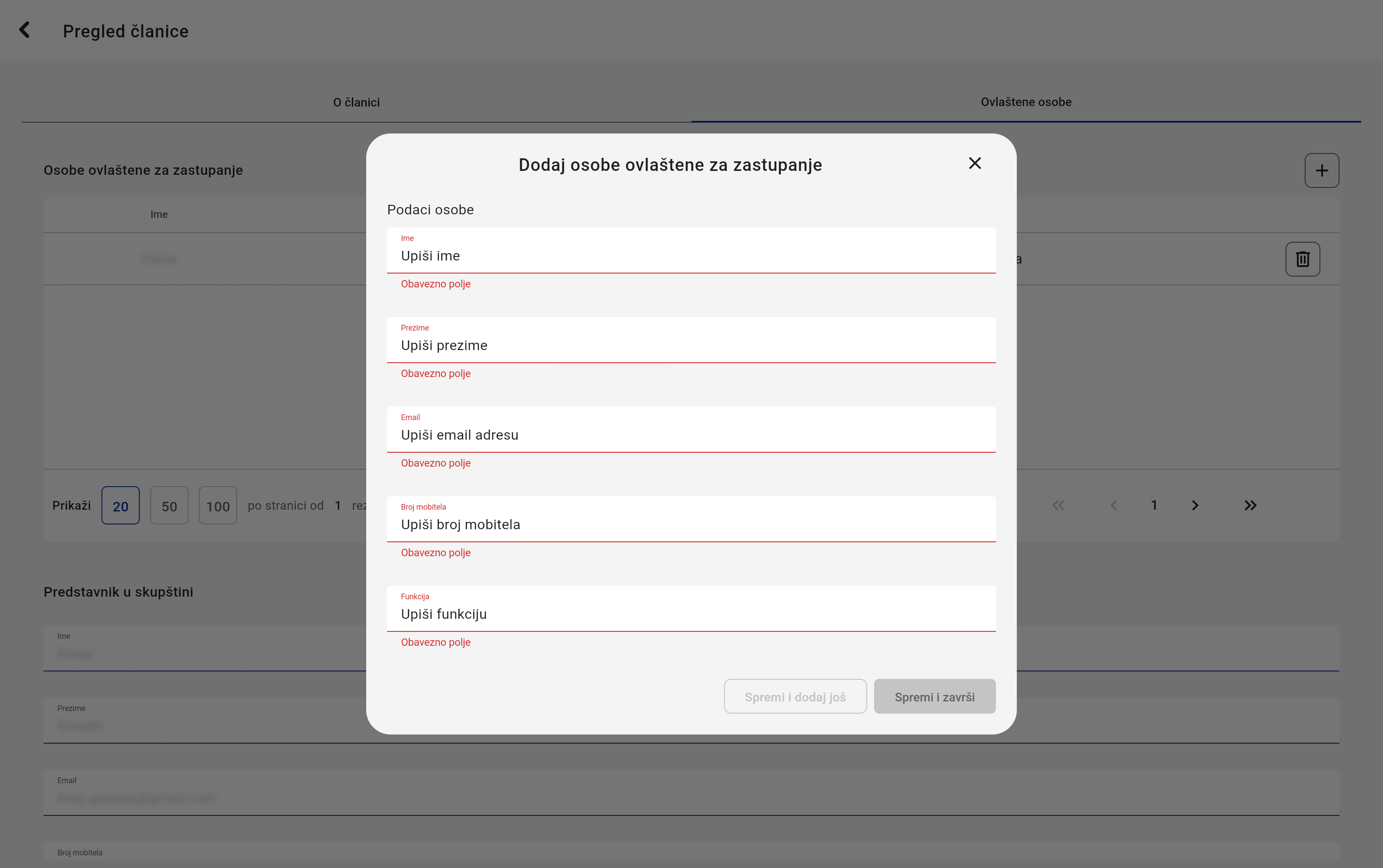Focus the Prezime input field in dialog

coord(691,346)
